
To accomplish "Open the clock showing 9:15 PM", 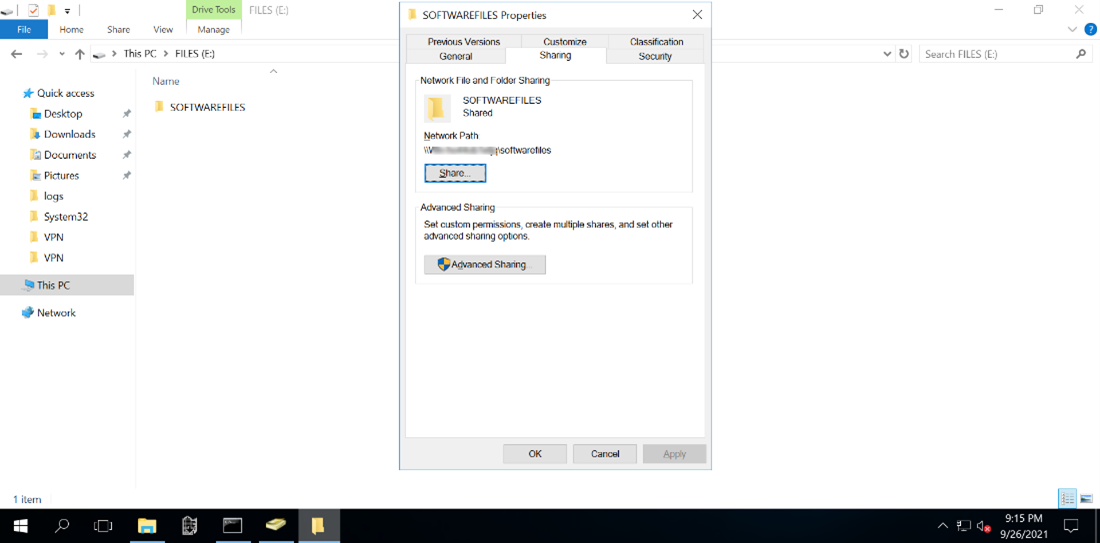I will coord(1024,525).
